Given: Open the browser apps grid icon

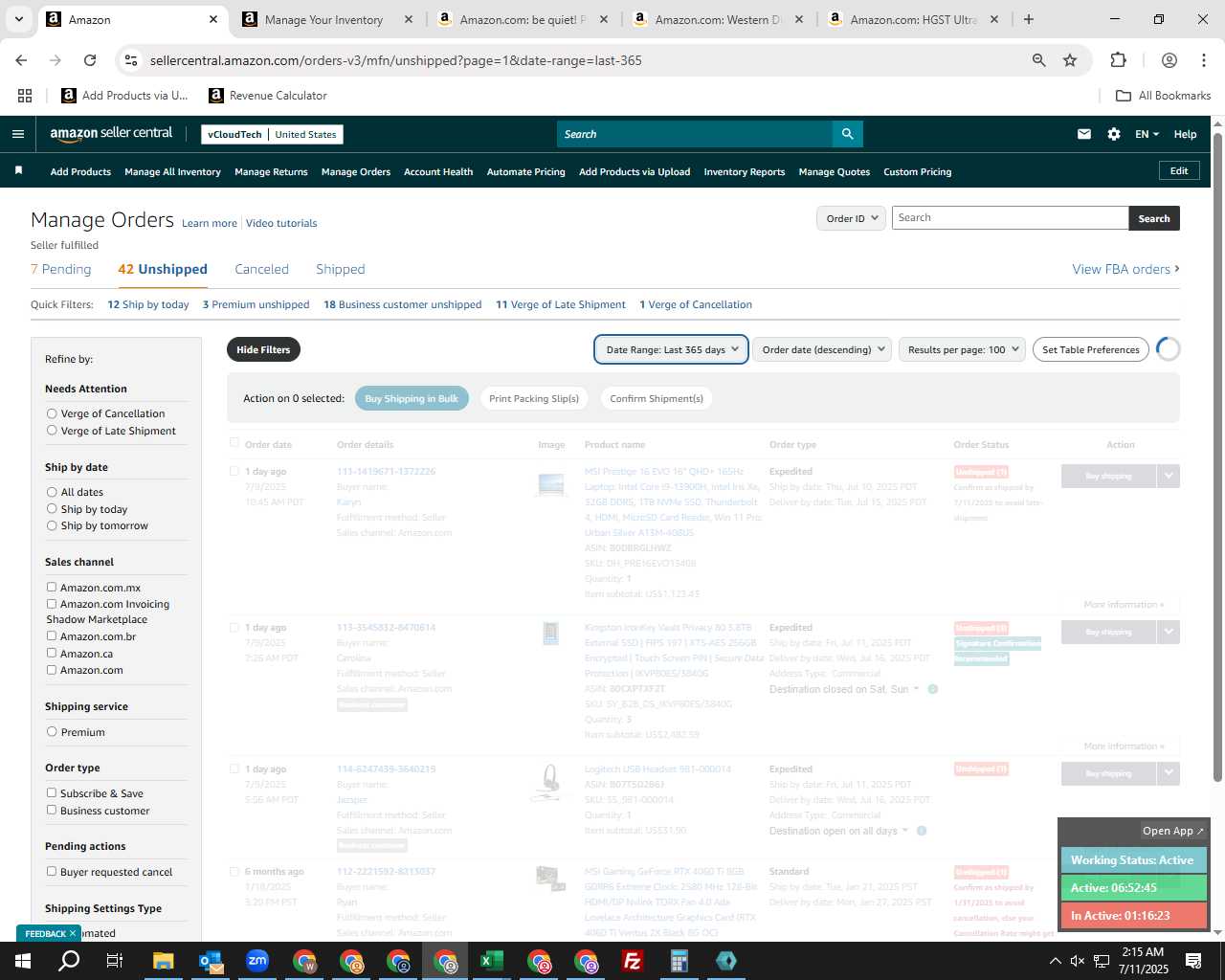Looking at the screenshot, I should coord(25,96).
